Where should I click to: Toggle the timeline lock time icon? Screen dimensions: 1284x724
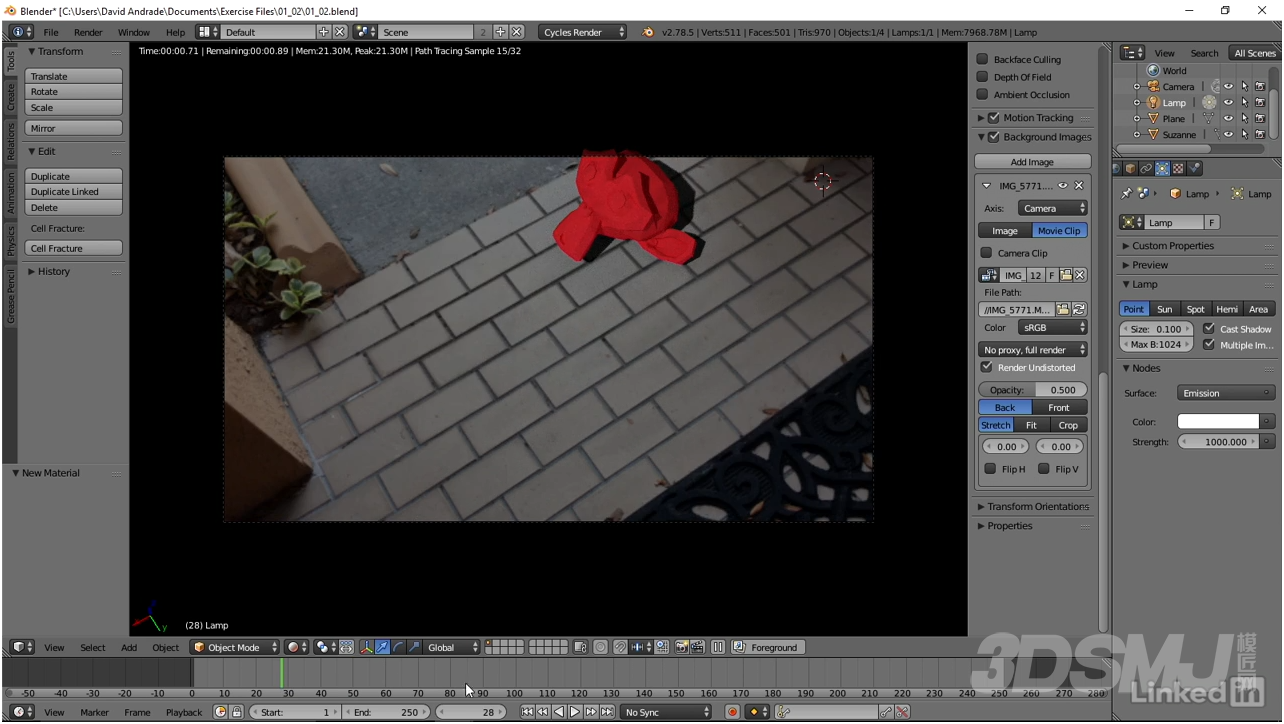coord(237,712)
